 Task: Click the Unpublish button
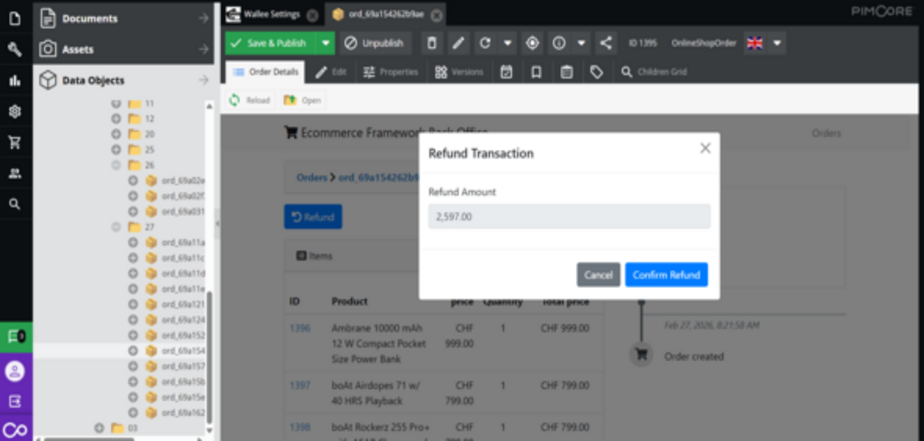375,43
